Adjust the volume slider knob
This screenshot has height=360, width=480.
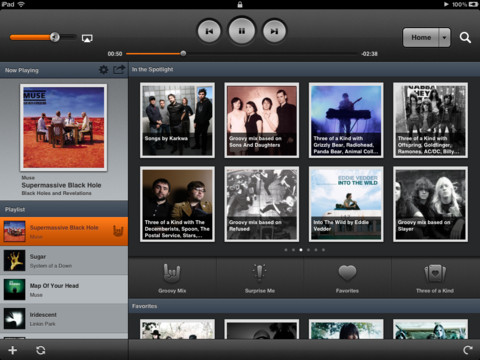[x=55, y=37]
